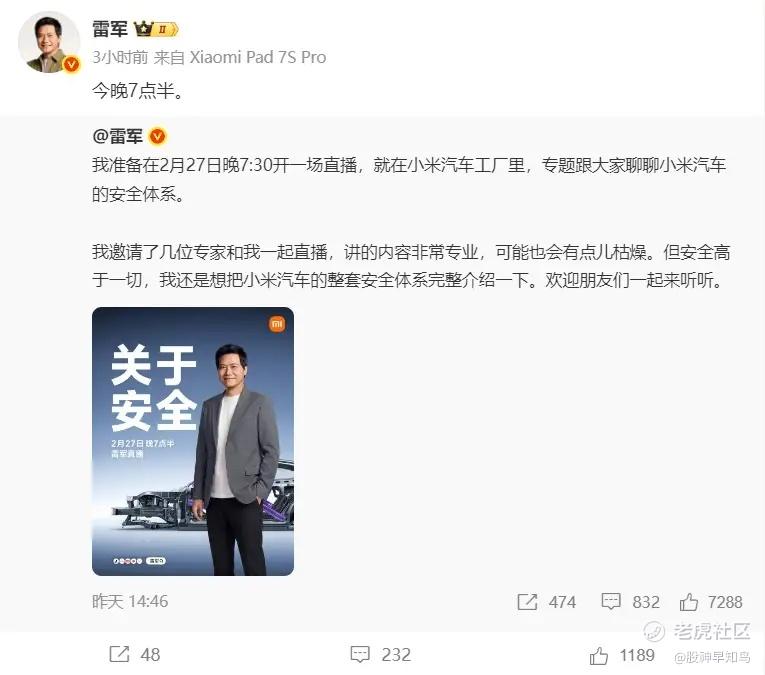This screenshot has height=675, width=765.
Task: Repost this post via bottom share icon
Action: coord(120,654)
